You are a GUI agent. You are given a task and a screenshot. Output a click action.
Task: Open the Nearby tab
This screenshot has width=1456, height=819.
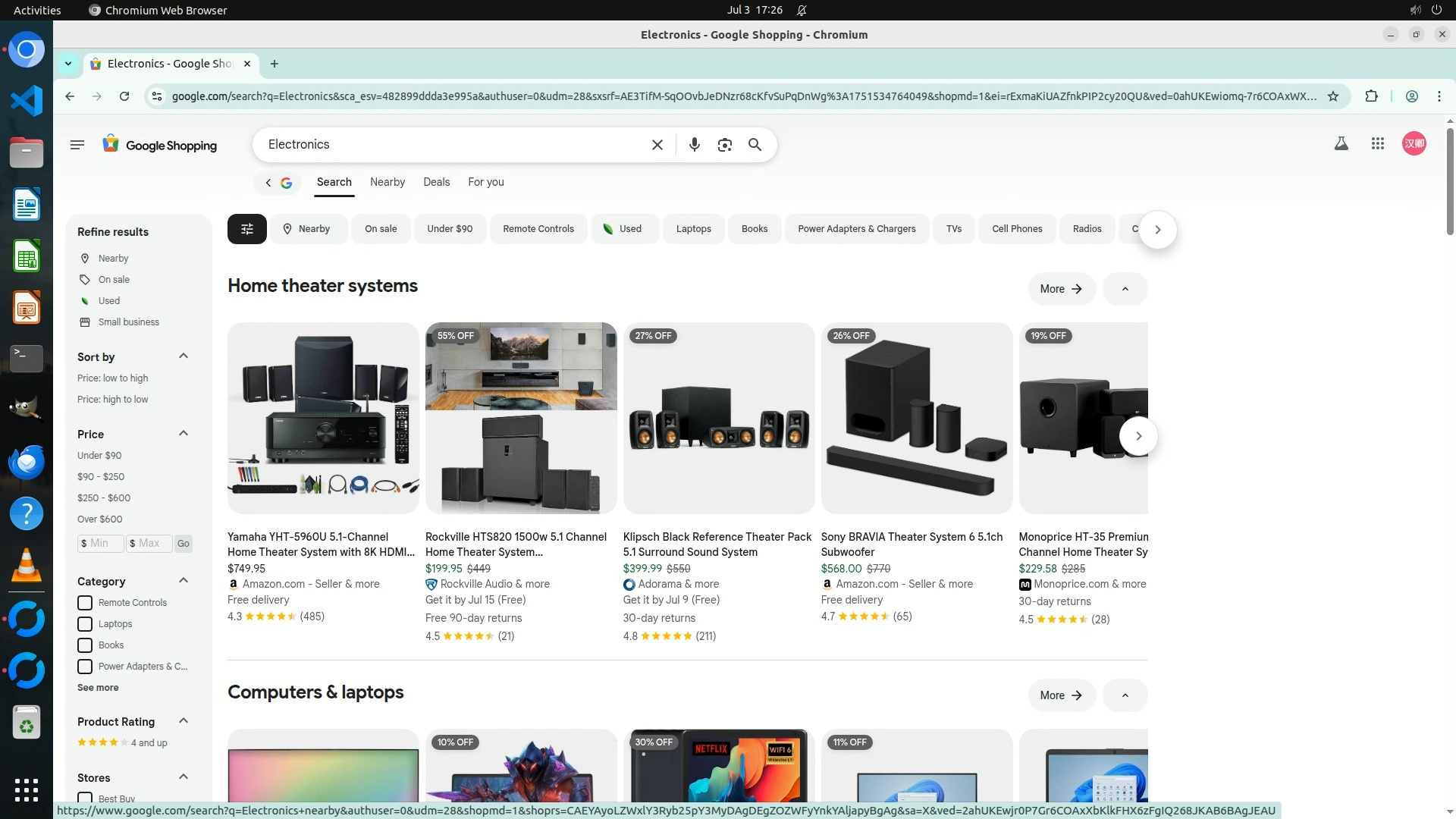point(387,182)
